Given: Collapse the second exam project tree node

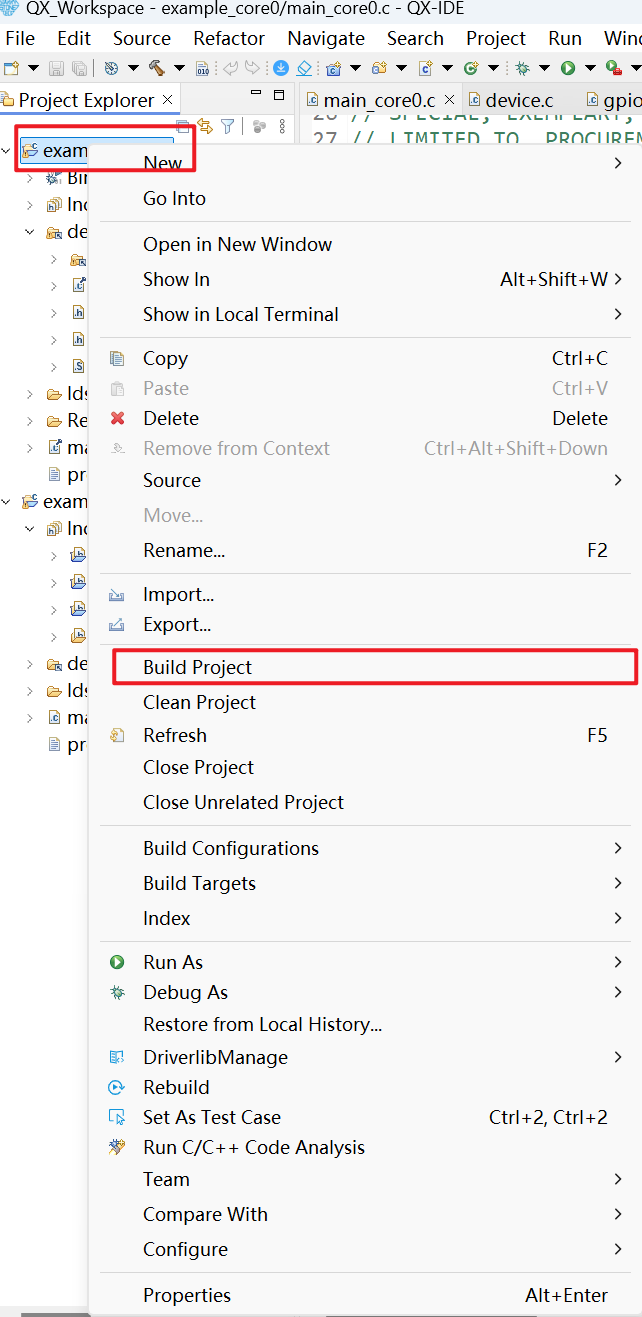Looking at the screenshot, I should coord(8,501).
